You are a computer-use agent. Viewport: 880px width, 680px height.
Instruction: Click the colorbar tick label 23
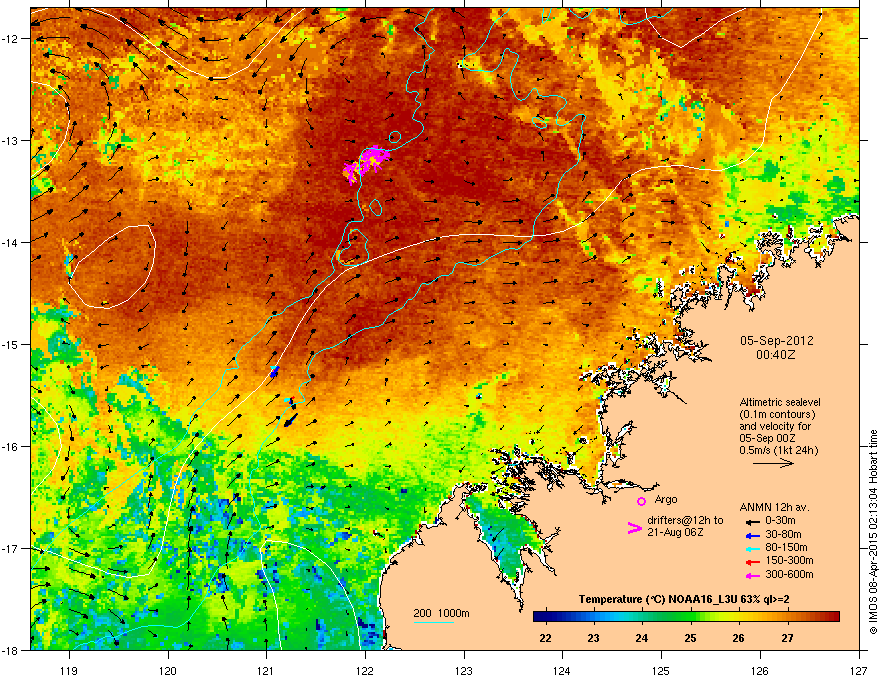tap(593, 638)
